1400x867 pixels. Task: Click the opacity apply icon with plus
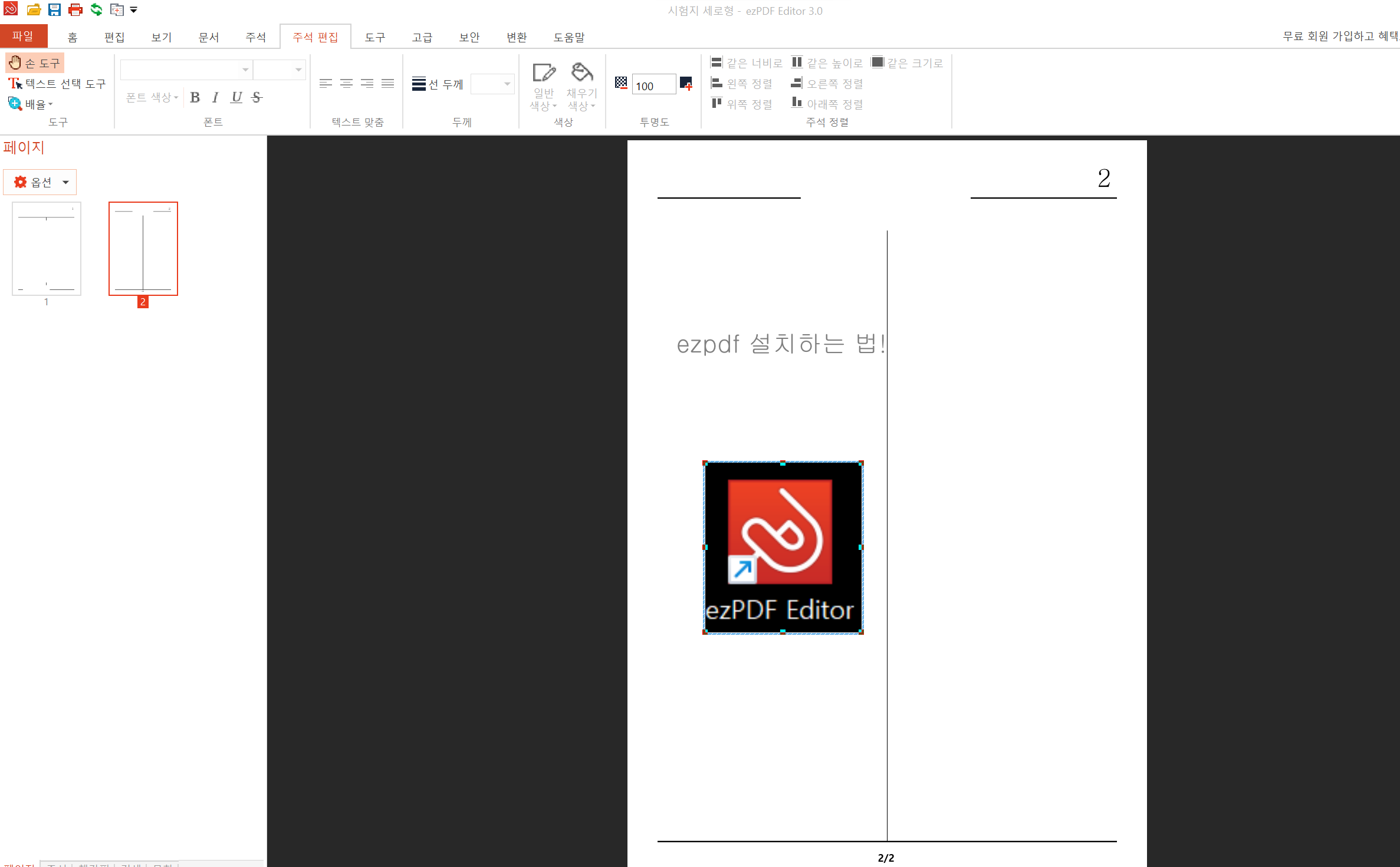[x=686, y=83]
